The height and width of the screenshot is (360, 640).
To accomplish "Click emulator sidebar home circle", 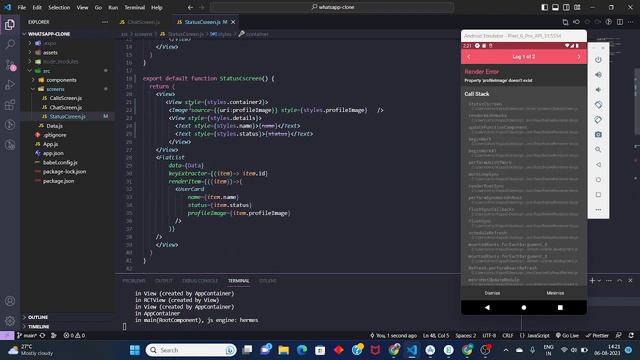I will coord(598,180).
